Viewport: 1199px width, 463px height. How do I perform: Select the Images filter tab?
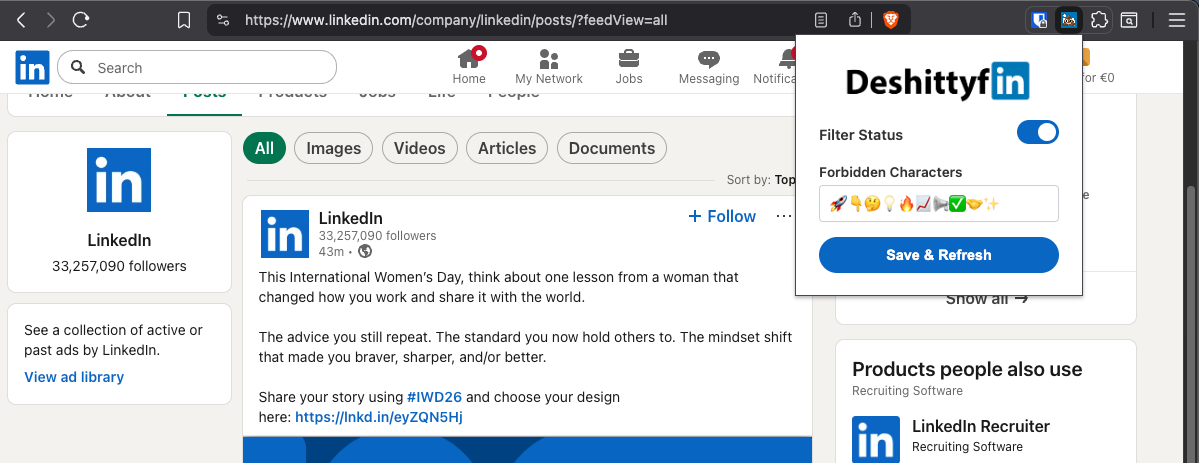(333, 148)
